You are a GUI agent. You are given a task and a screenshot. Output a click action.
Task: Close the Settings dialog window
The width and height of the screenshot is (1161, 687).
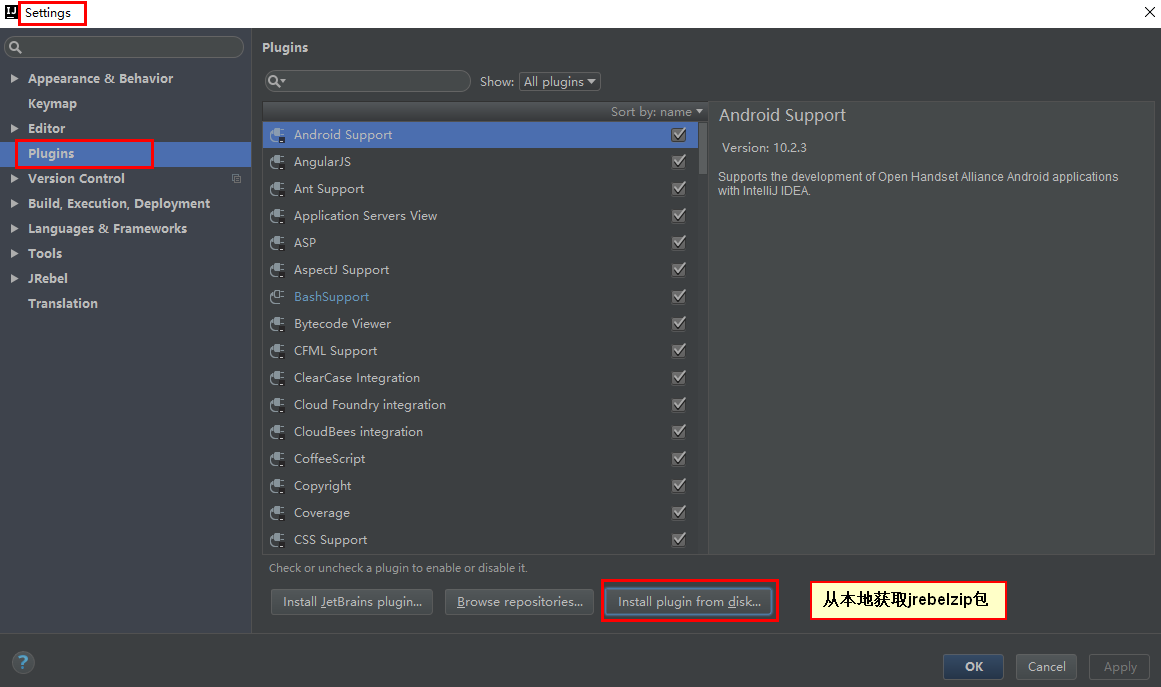1149,13
